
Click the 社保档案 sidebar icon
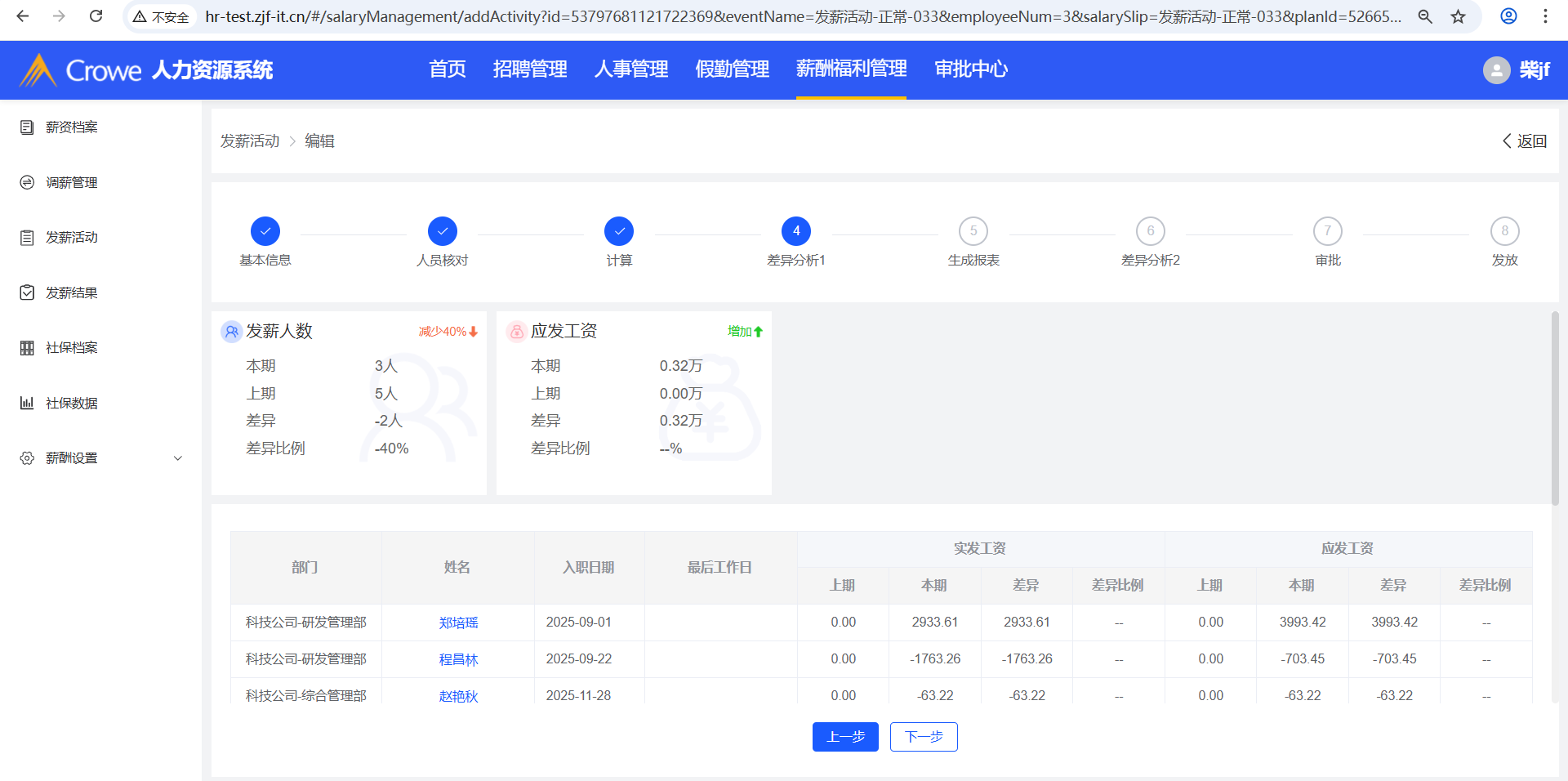tap(27, 348)
